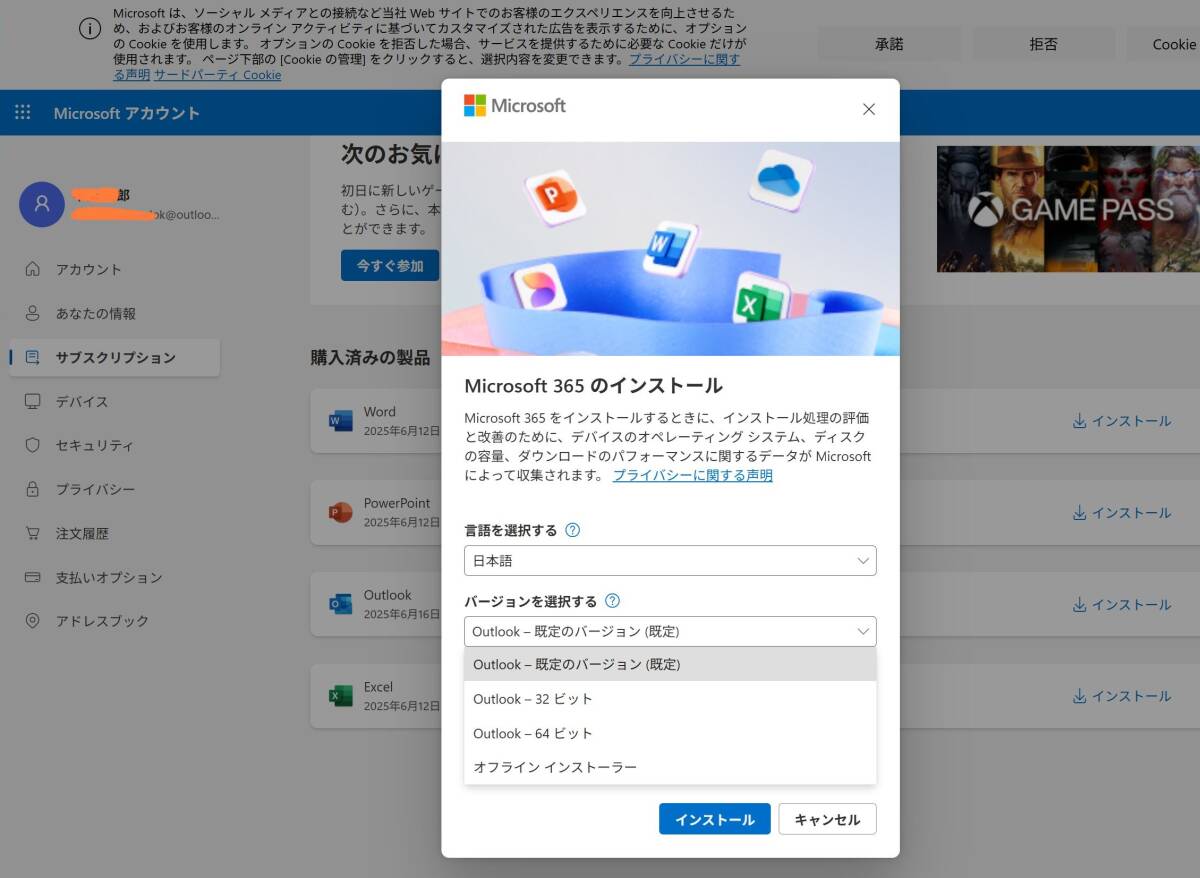Choose Outlook – 64 ビット option
1200x878 pixels.
coord(670,733)
